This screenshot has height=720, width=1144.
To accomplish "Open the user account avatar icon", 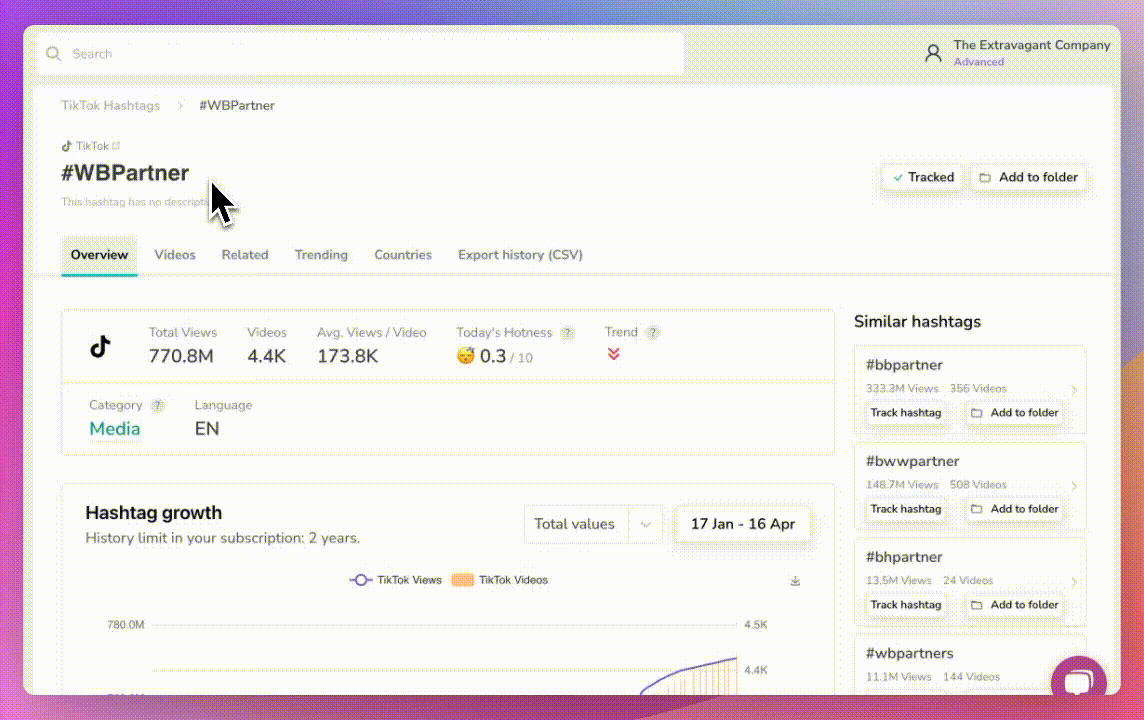I will coord(933,53).
